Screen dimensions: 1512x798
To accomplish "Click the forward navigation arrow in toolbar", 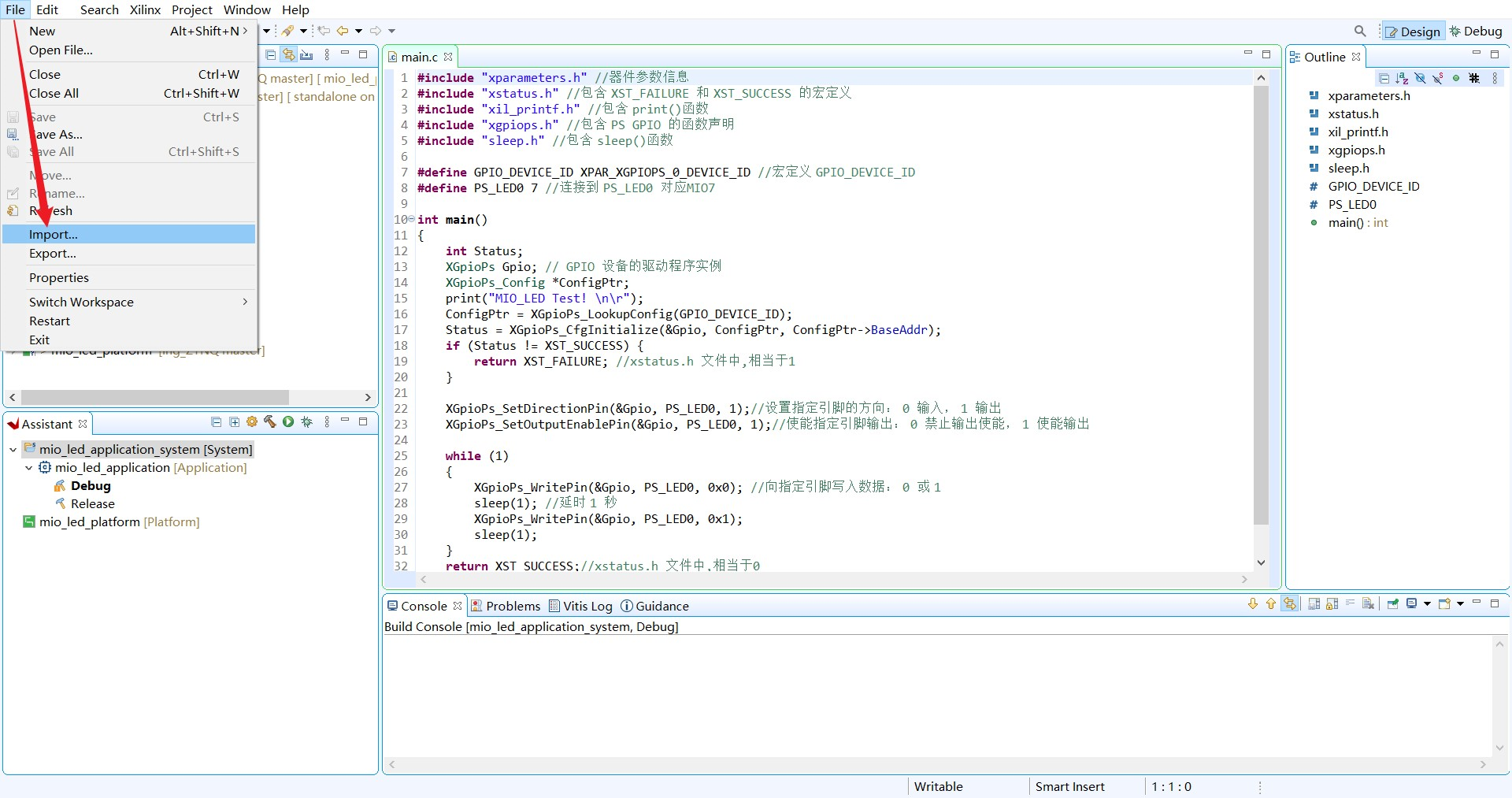I will click(376, 31).
